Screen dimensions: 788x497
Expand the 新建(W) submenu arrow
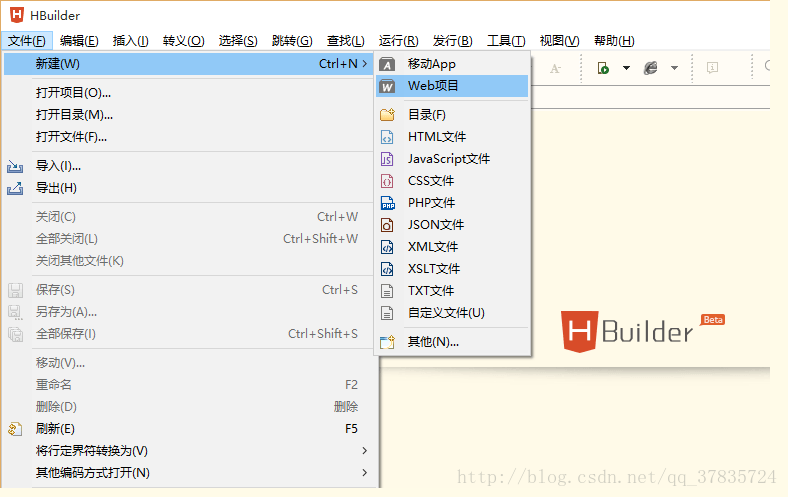click(x=365, y=64)
